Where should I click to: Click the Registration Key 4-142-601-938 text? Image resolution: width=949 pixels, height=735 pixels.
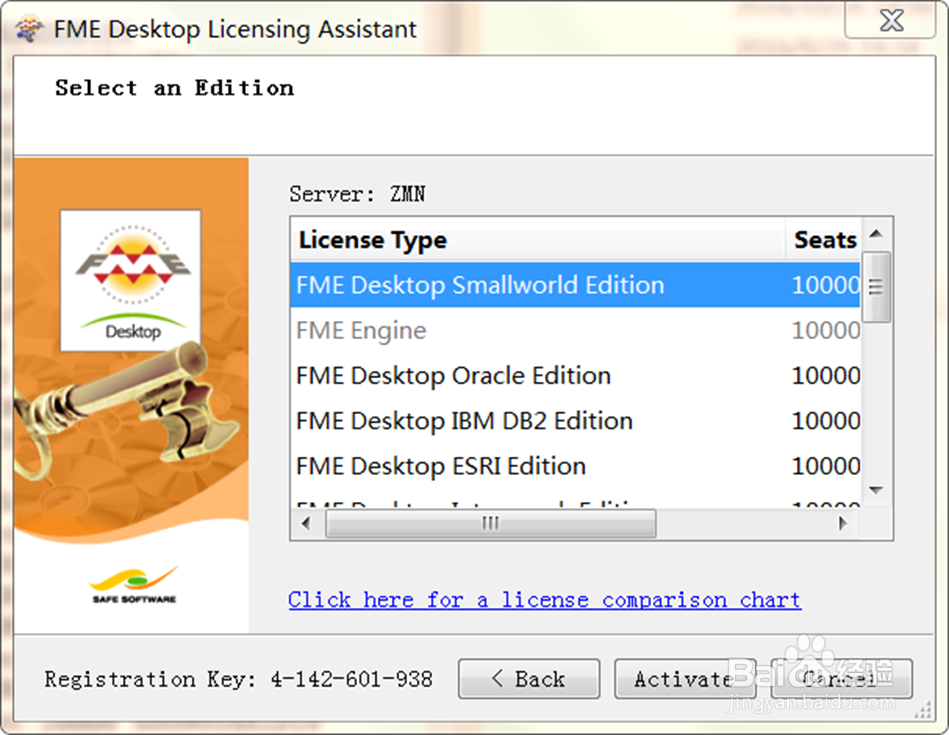pos(238,679)
